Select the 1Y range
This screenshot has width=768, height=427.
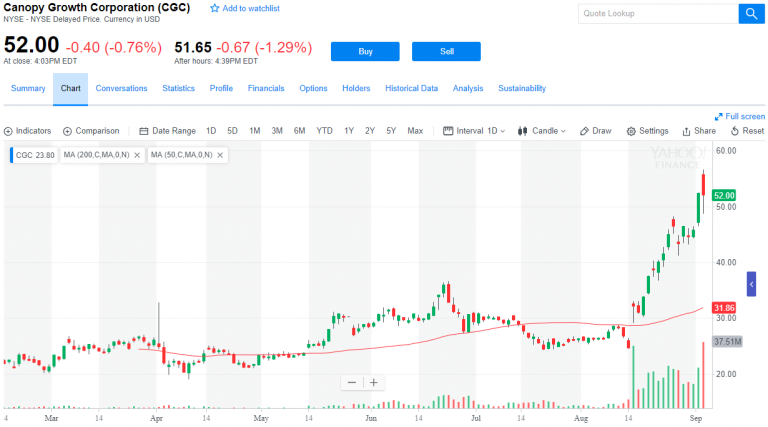[349, 131]
